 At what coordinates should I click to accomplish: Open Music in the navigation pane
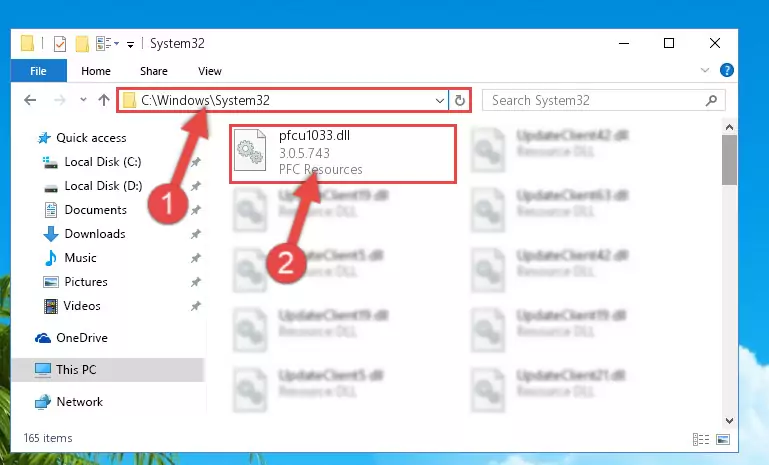pyautogui.click(x=80, y=258)
